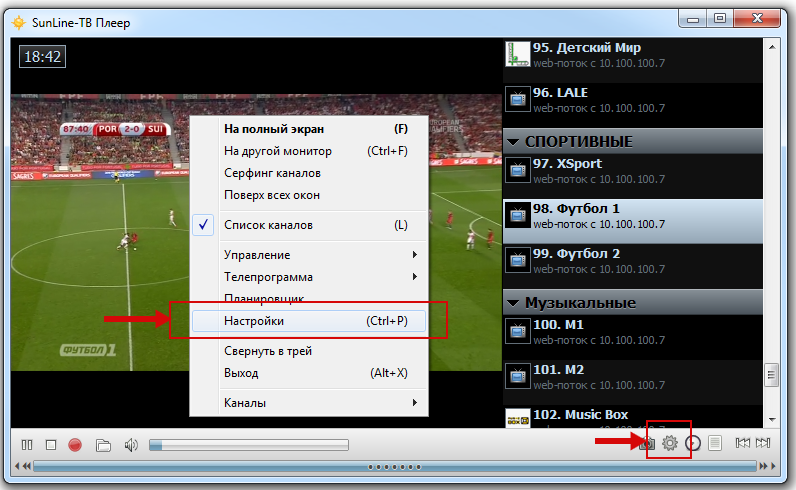Image resolution: width=796 pixels, height=490 pixels.
Task: Adjust the volume slider bar
Action: pos(249,445)
